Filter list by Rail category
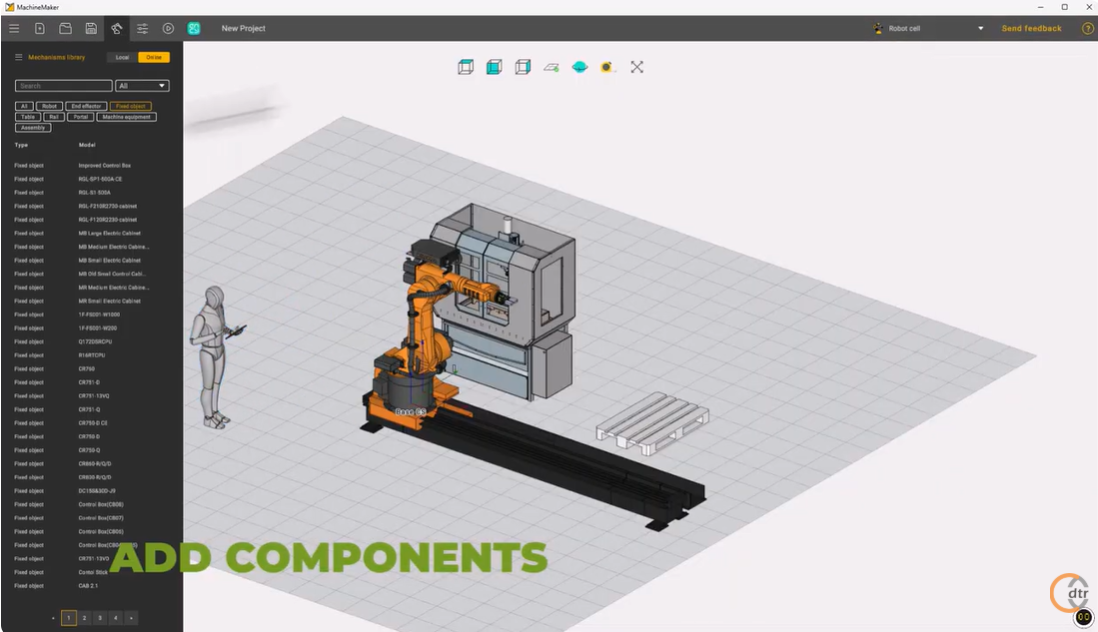1098x632 pixels. (x=54, y=117)
